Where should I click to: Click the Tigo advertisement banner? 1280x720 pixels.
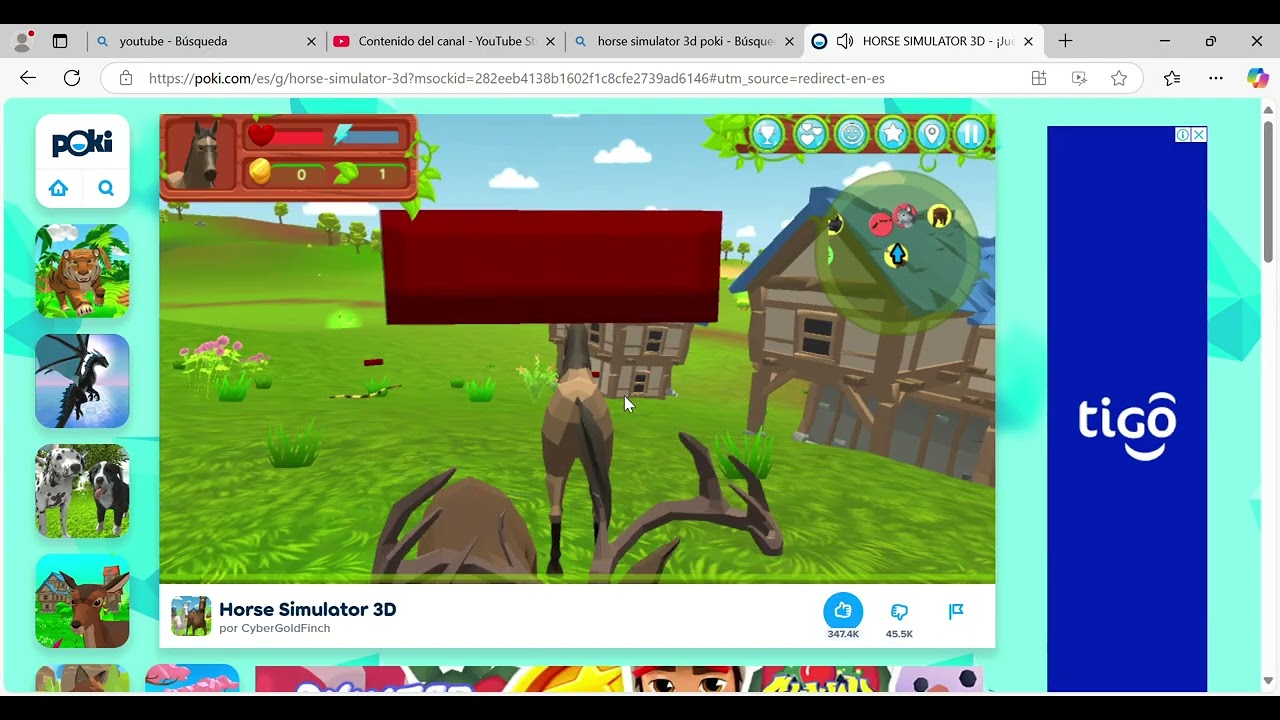point(1127,409)
